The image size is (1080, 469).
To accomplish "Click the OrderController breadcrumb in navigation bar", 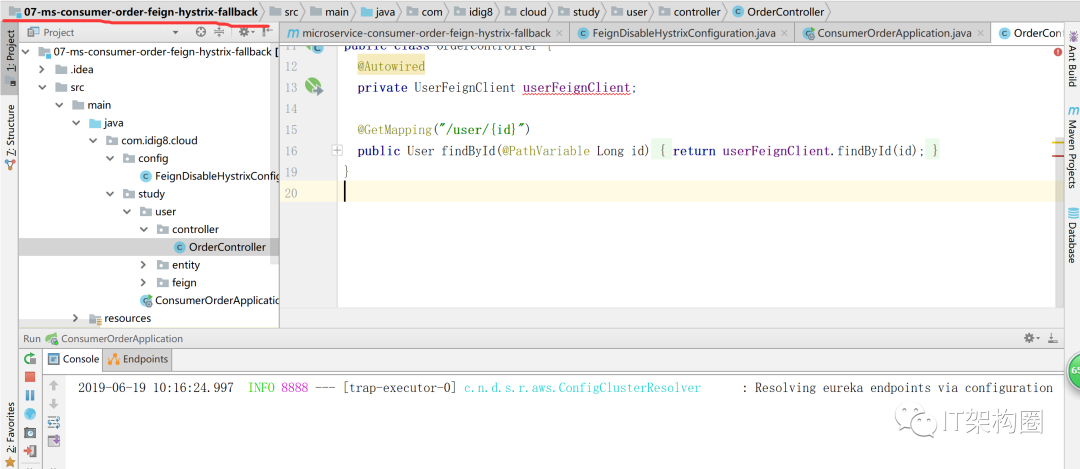I will click(x=778, y=12).
